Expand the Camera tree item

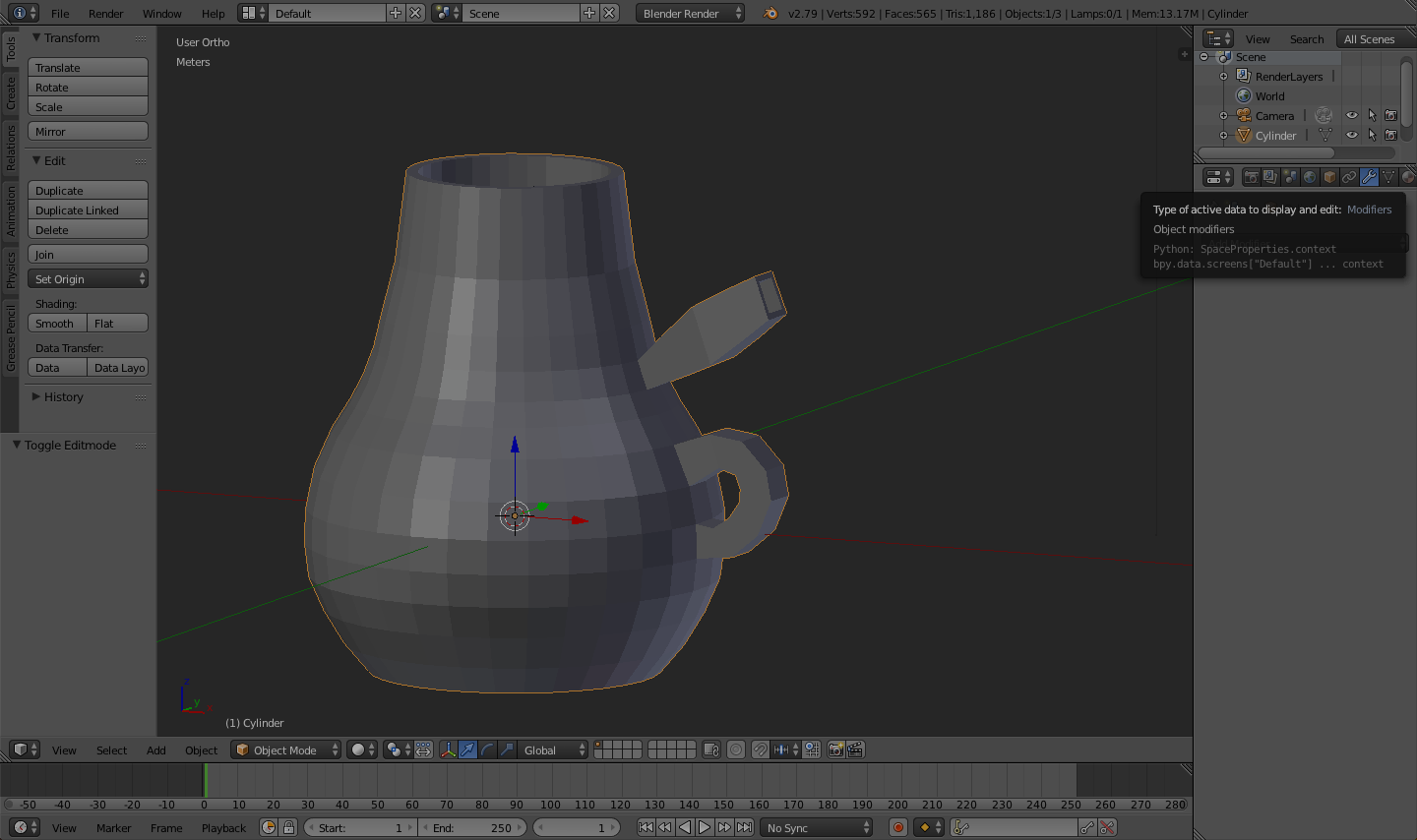(1223, 115)
